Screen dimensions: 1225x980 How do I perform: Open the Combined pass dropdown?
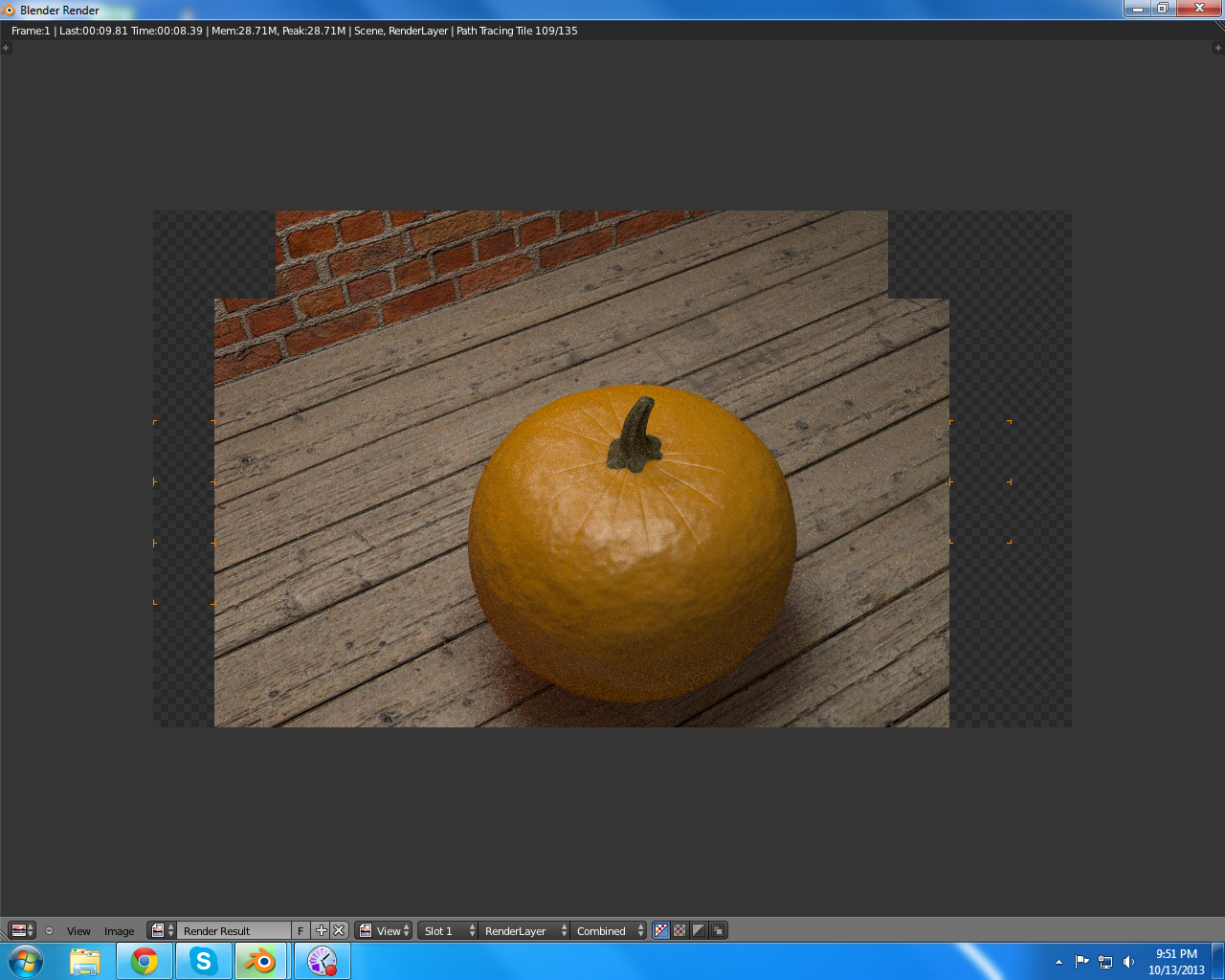pyautogui.click(x=609, y=931)
